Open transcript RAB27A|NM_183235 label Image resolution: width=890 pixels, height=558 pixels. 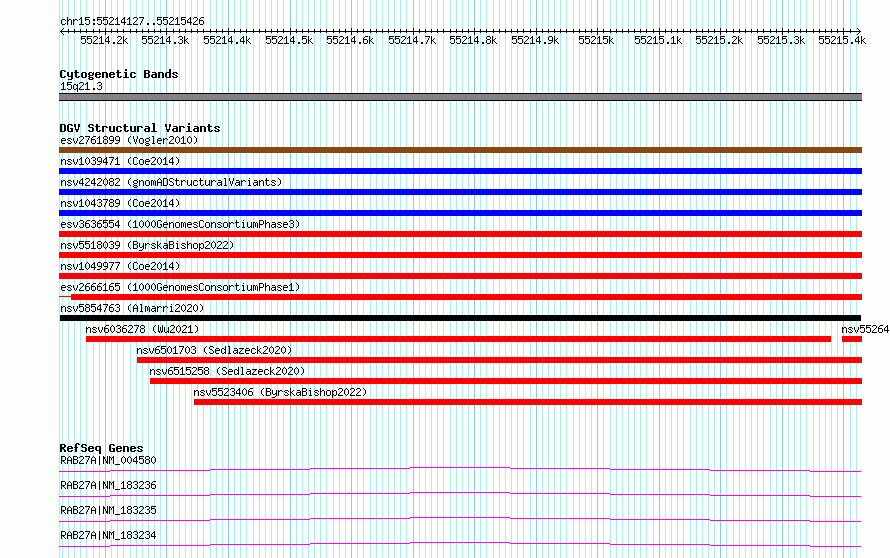108,510
